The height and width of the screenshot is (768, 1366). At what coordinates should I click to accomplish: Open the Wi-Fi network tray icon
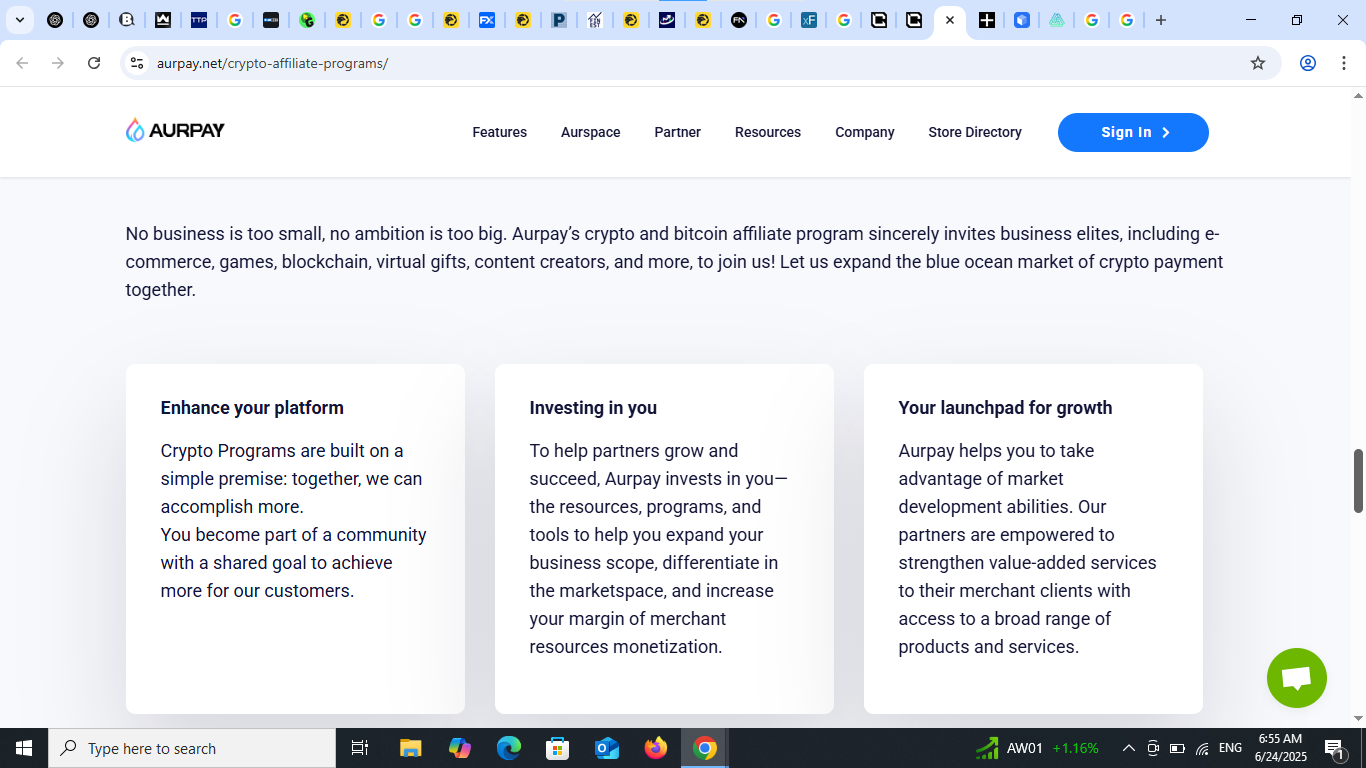click(1202, 748)
